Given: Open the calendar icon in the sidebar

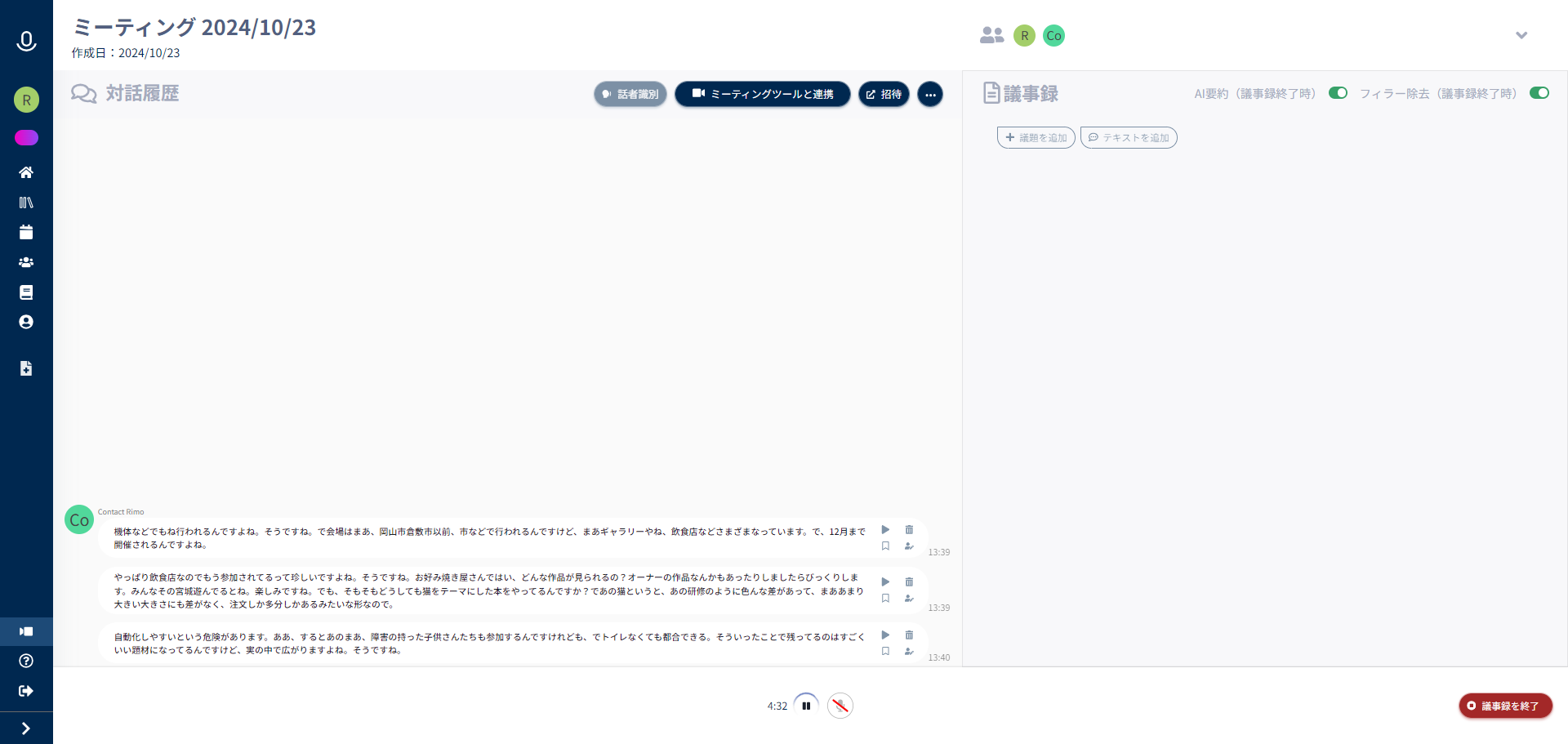Looking at the screenshot, I should click(x=26, y=233).
